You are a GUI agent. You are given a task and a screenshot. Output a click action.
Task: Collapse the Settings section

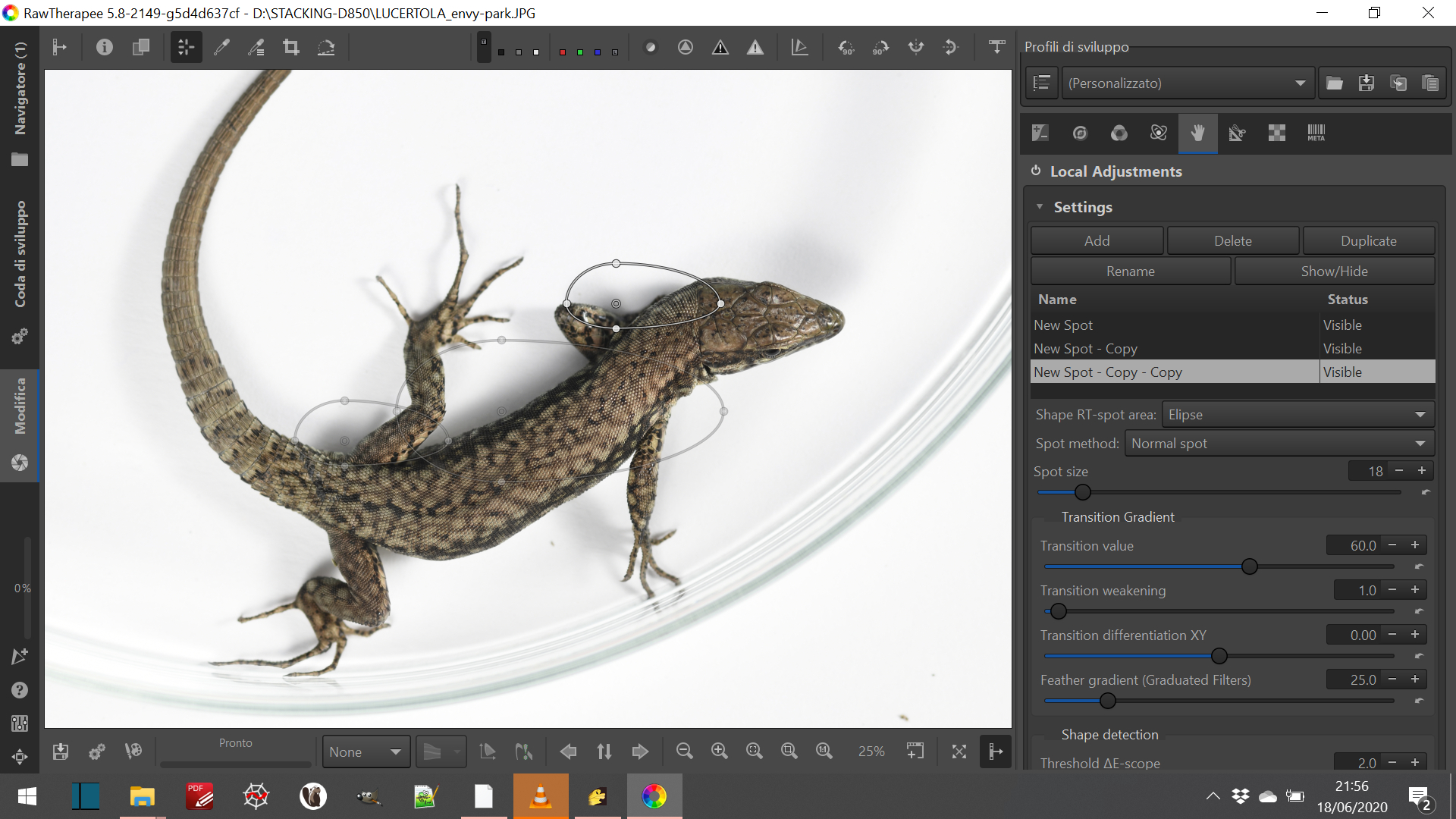coord(1040,207)
